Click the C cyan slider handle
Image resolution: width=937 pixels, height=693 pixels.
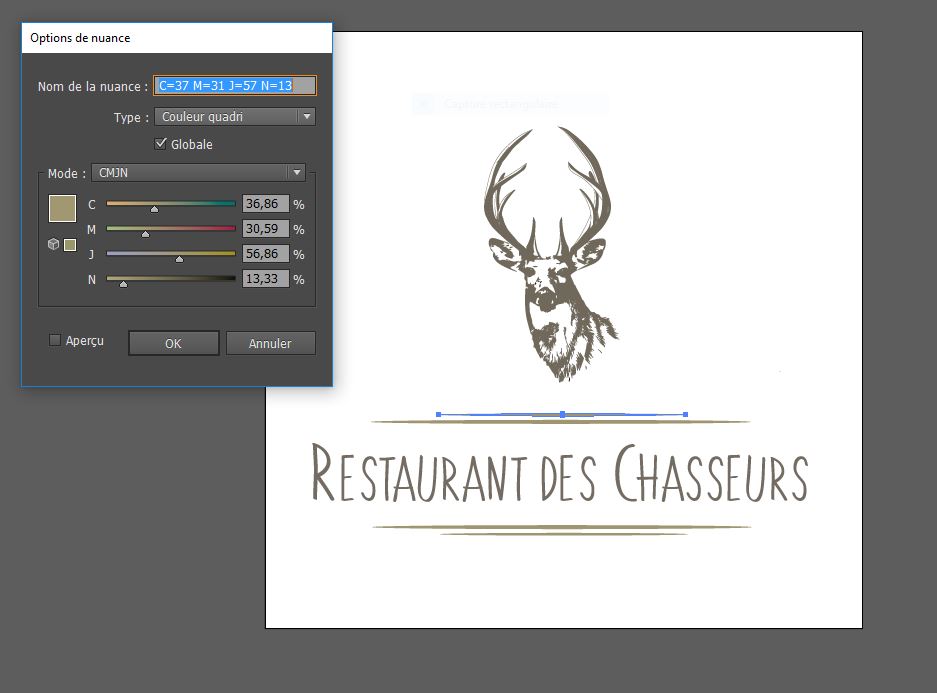[x=154, y=209]
